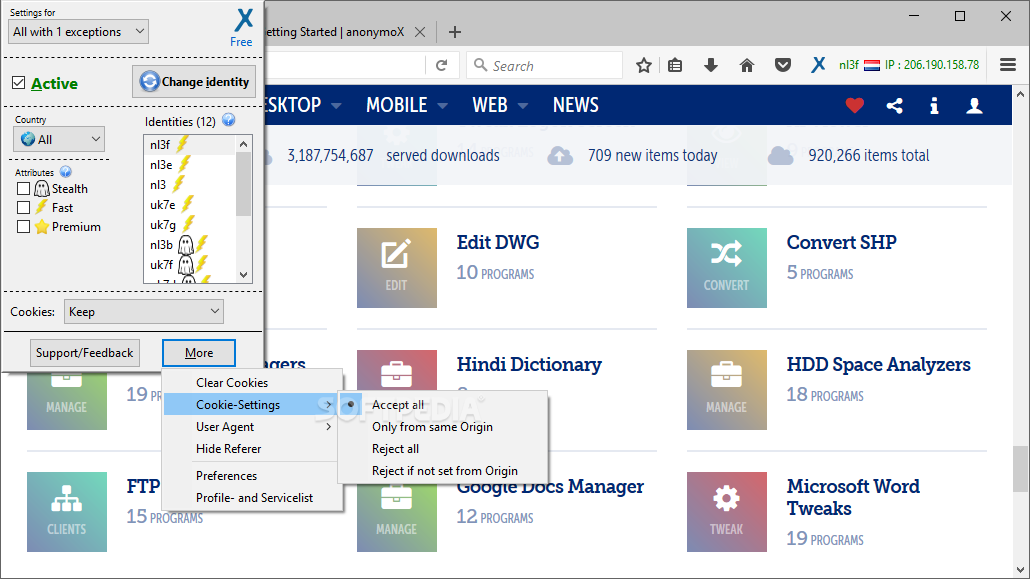Click the info icon in site header

pyautogui.click(x=934, y=105)
